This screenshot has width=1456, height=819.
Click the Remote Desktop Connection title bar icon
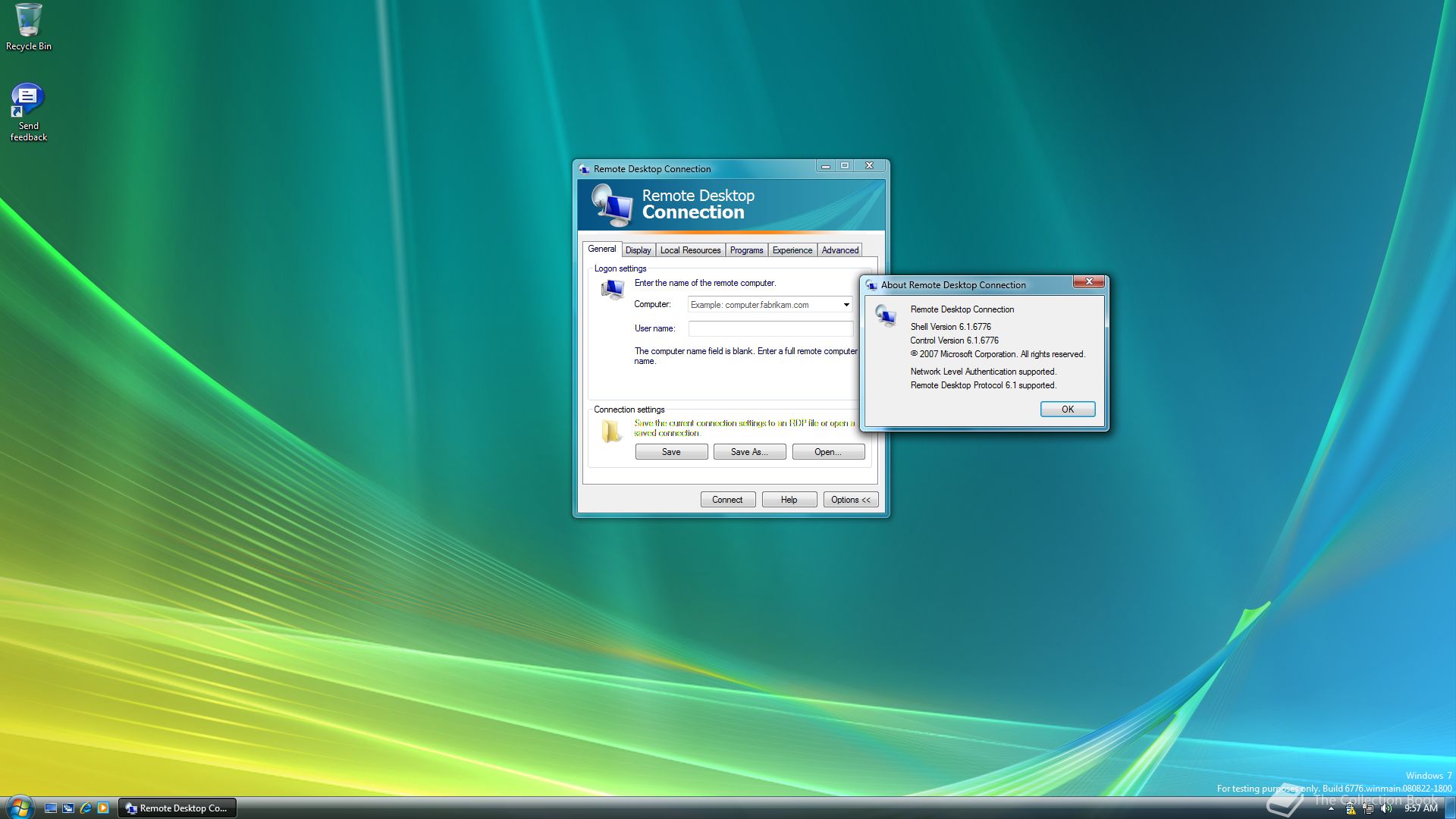(x=584, y=169)
